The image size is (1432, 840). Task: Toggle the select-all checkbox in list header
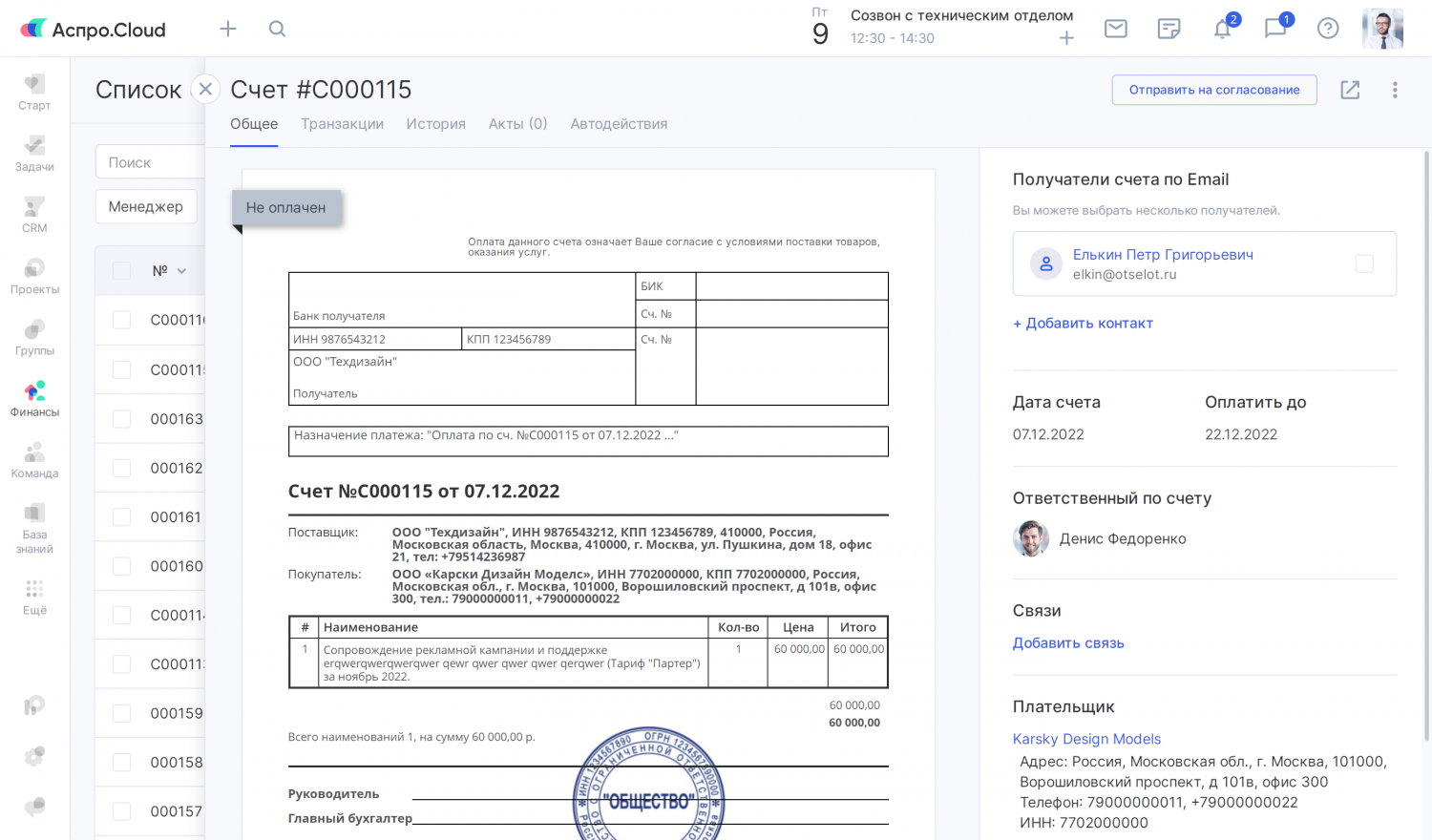point(122,271)
